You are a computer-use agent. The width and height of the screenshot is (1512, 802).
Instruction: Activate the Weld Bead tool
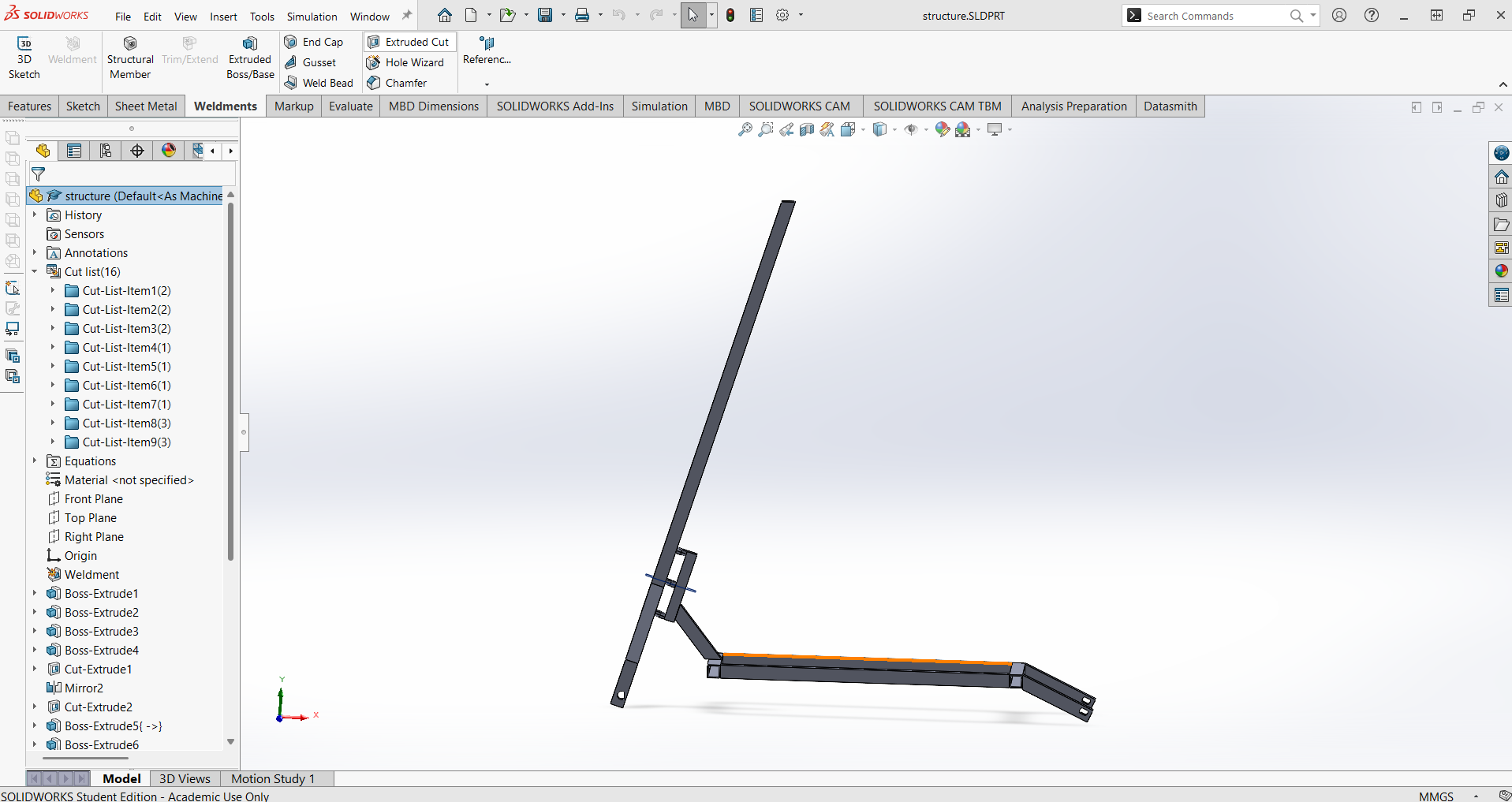pos(319,83)
